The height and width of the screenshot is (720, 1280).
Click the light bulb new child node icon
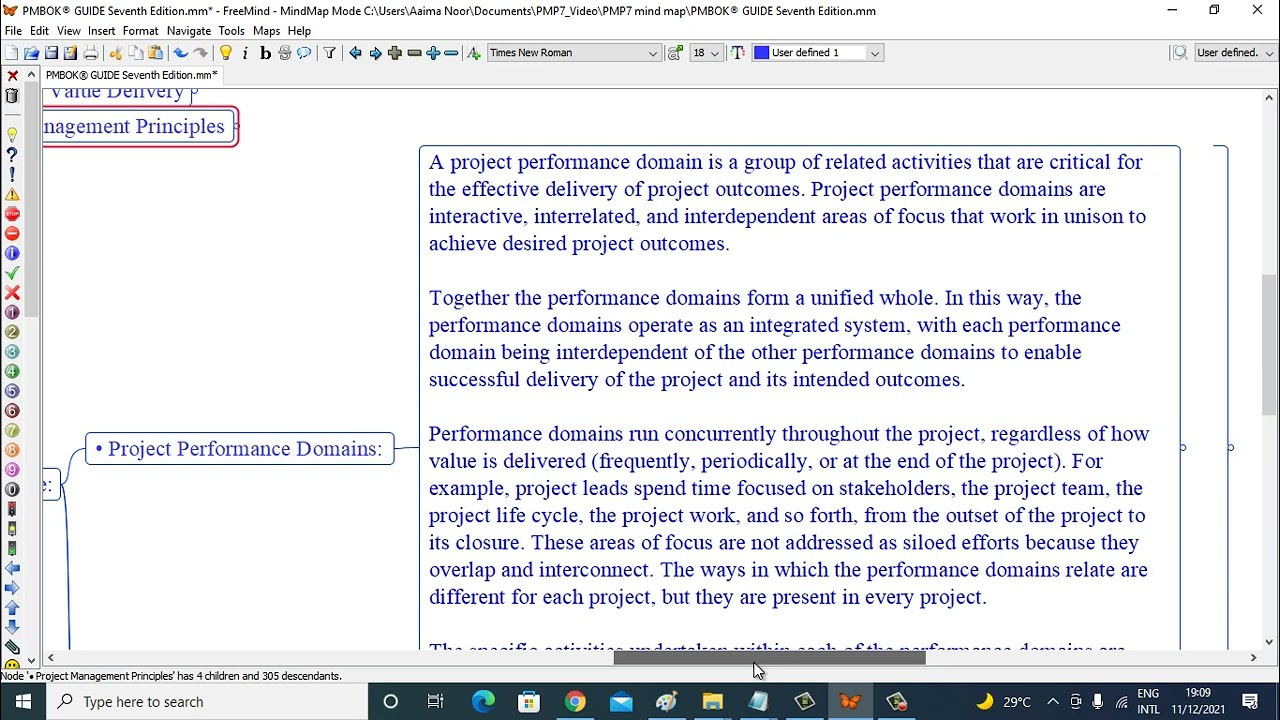(226, 53)
